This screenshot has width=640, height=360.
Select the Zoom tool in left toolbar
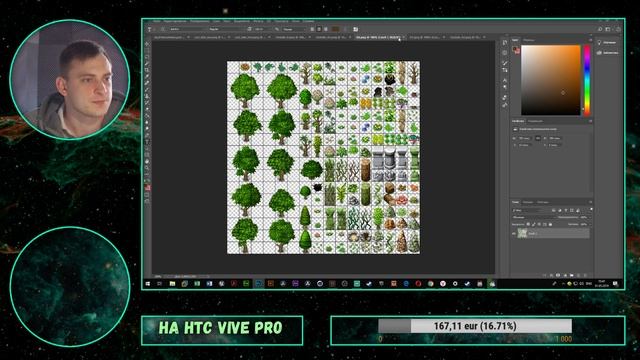148,168
